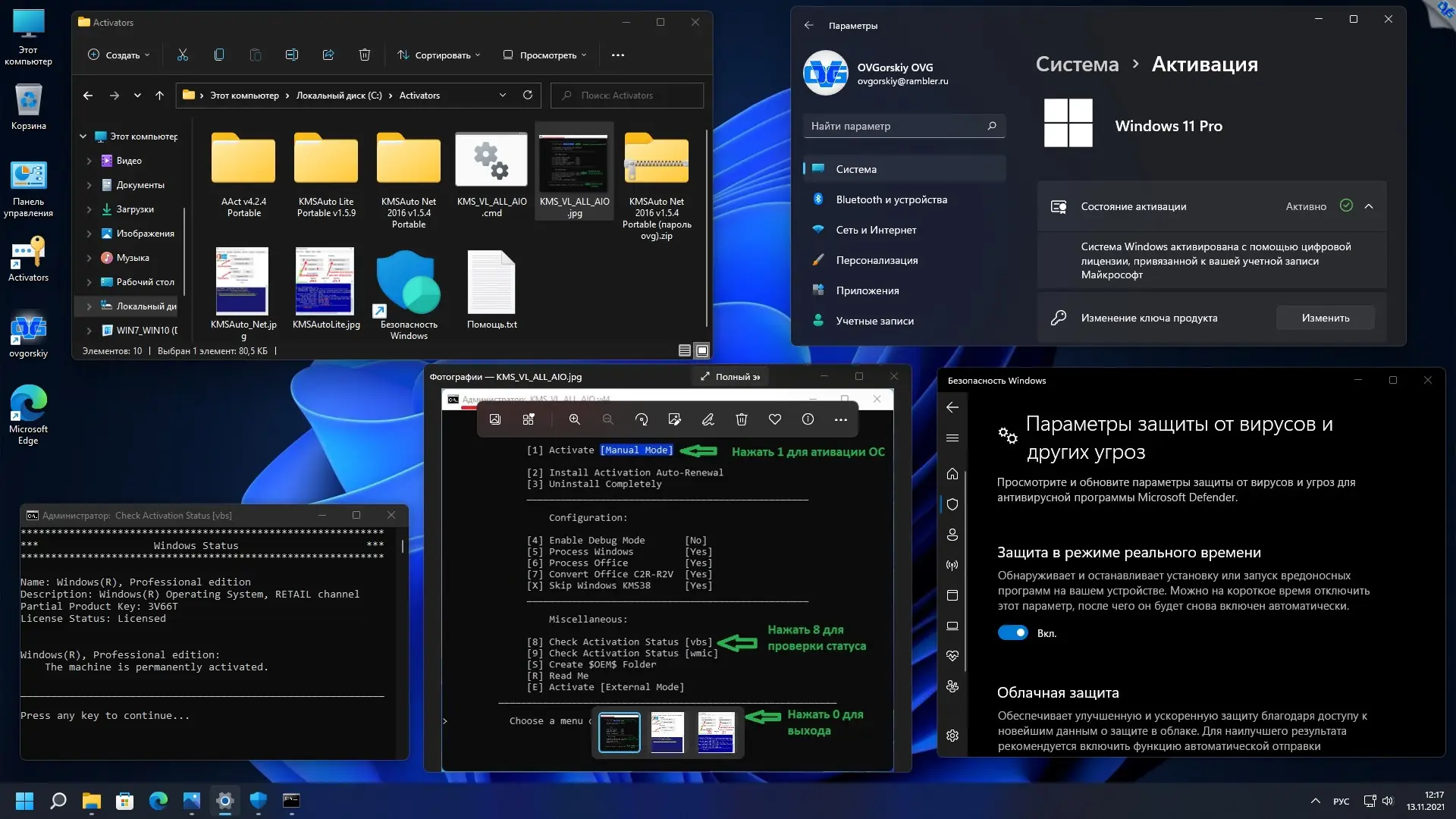Click the Share icon in Explorer toolbar
The image size is (1456, 819).
pos(328,55)
